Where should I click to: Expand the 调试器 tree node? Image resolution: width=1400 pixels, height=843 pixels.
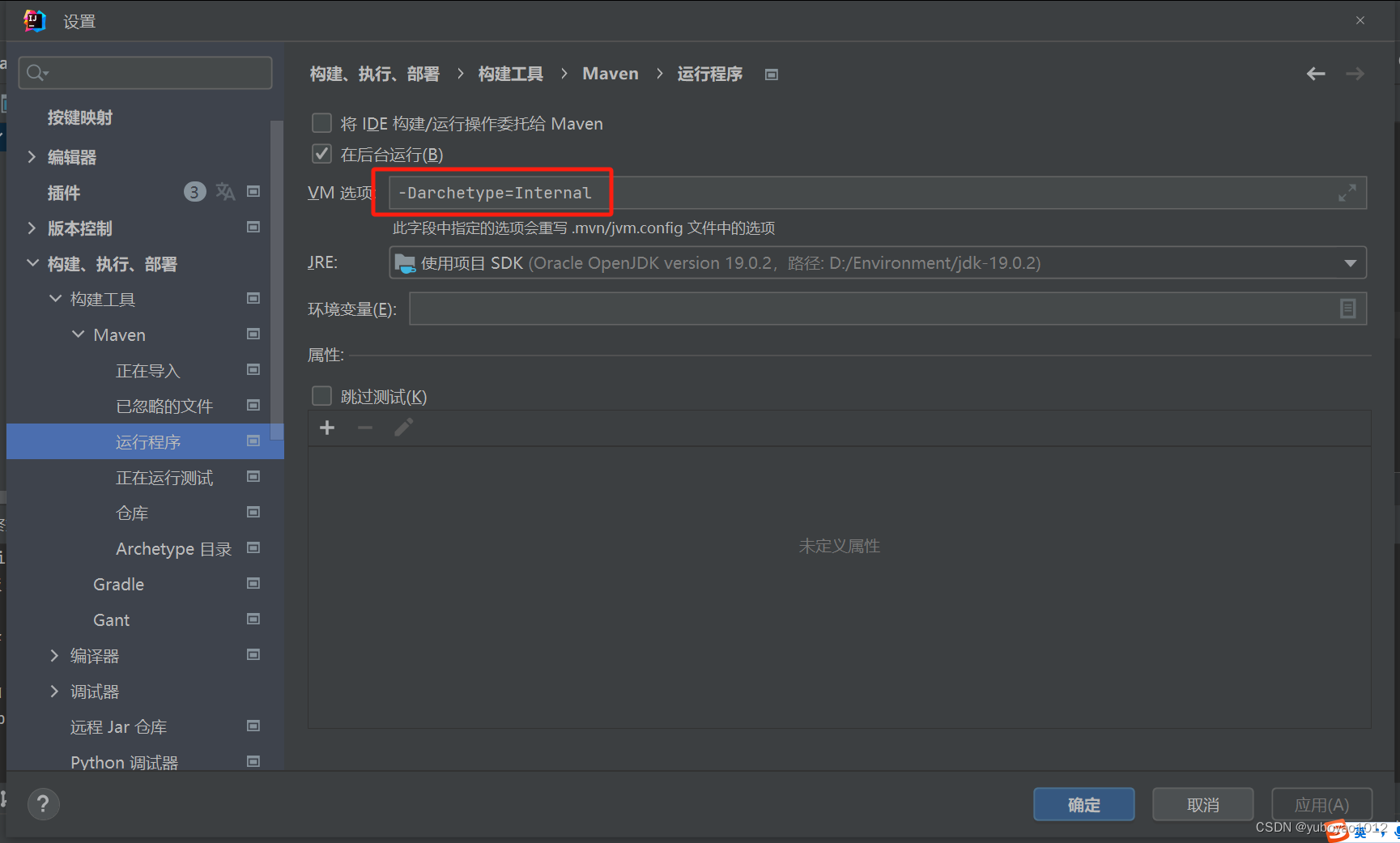[x=54, y=691]
